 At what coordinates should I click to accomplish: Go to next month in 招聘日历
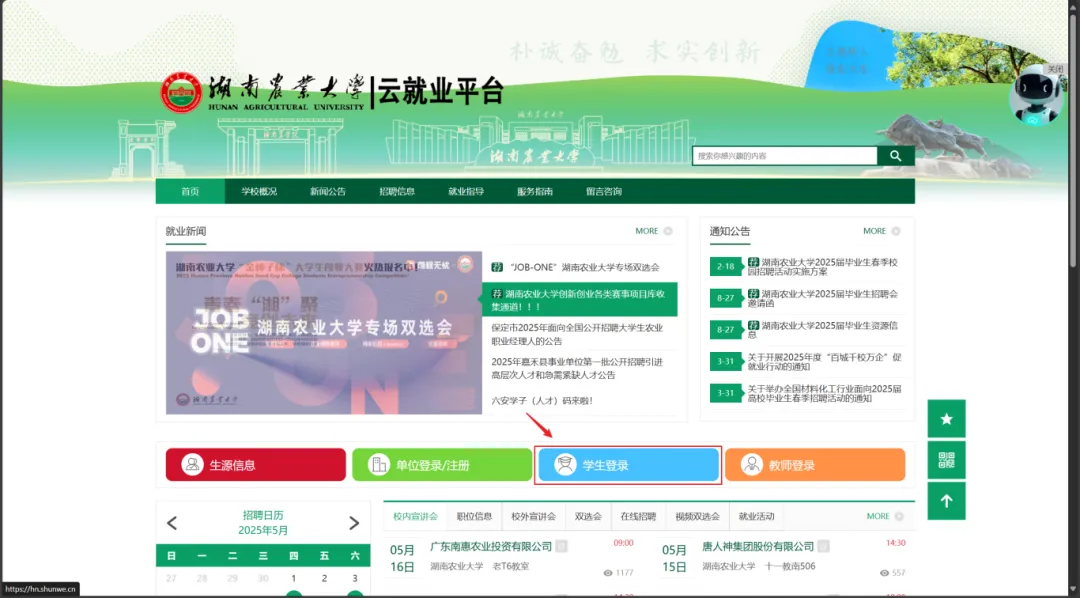point(354,523)
